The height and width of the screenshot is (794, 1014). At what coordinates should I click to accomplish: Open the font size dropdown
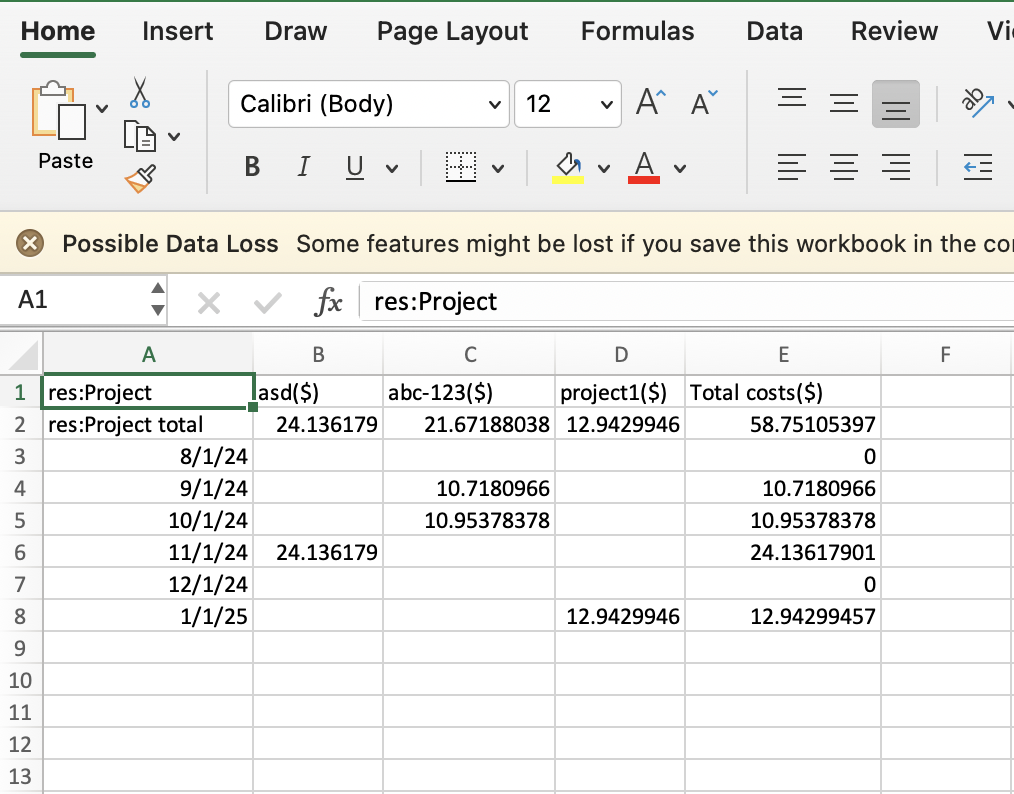[x=605, y=104]
